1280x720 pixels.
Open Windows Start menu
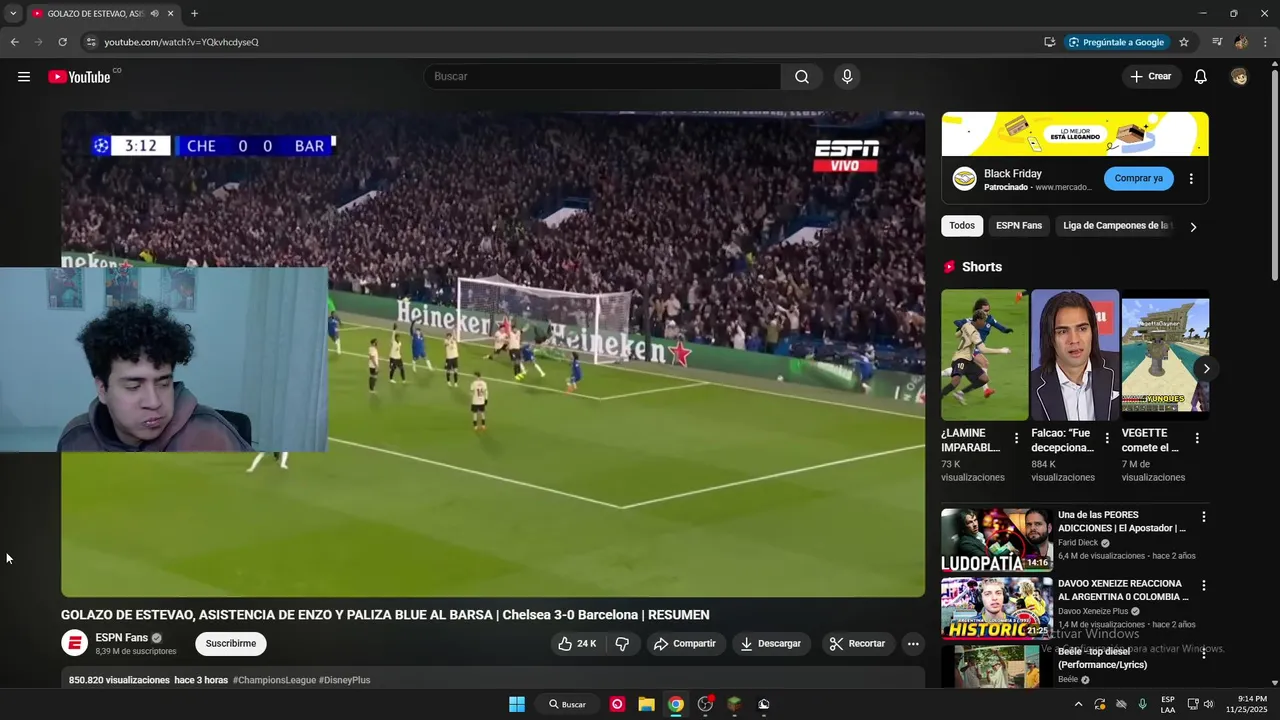click(x=517, y=704)
